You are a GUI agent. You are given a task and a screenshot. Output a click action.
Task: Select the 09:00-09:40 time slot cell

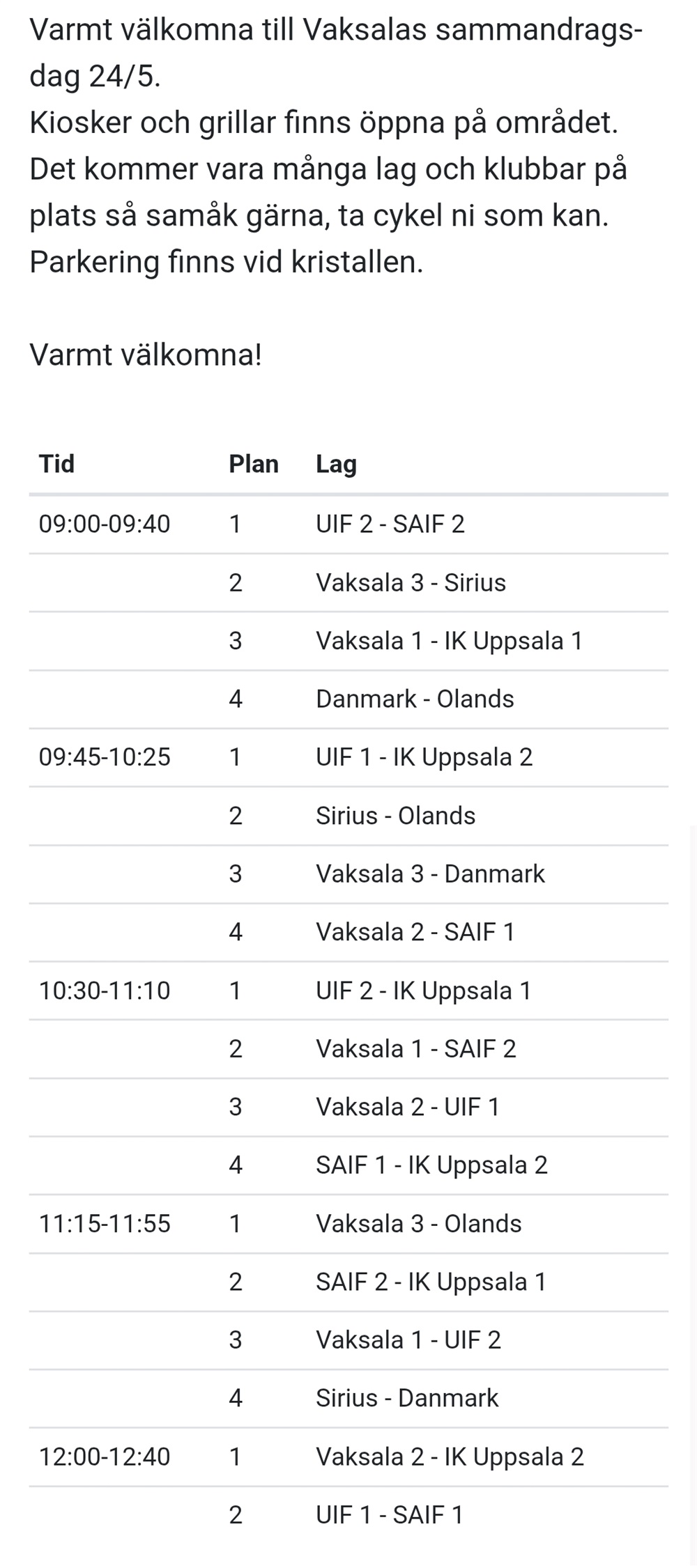(105, 524)
